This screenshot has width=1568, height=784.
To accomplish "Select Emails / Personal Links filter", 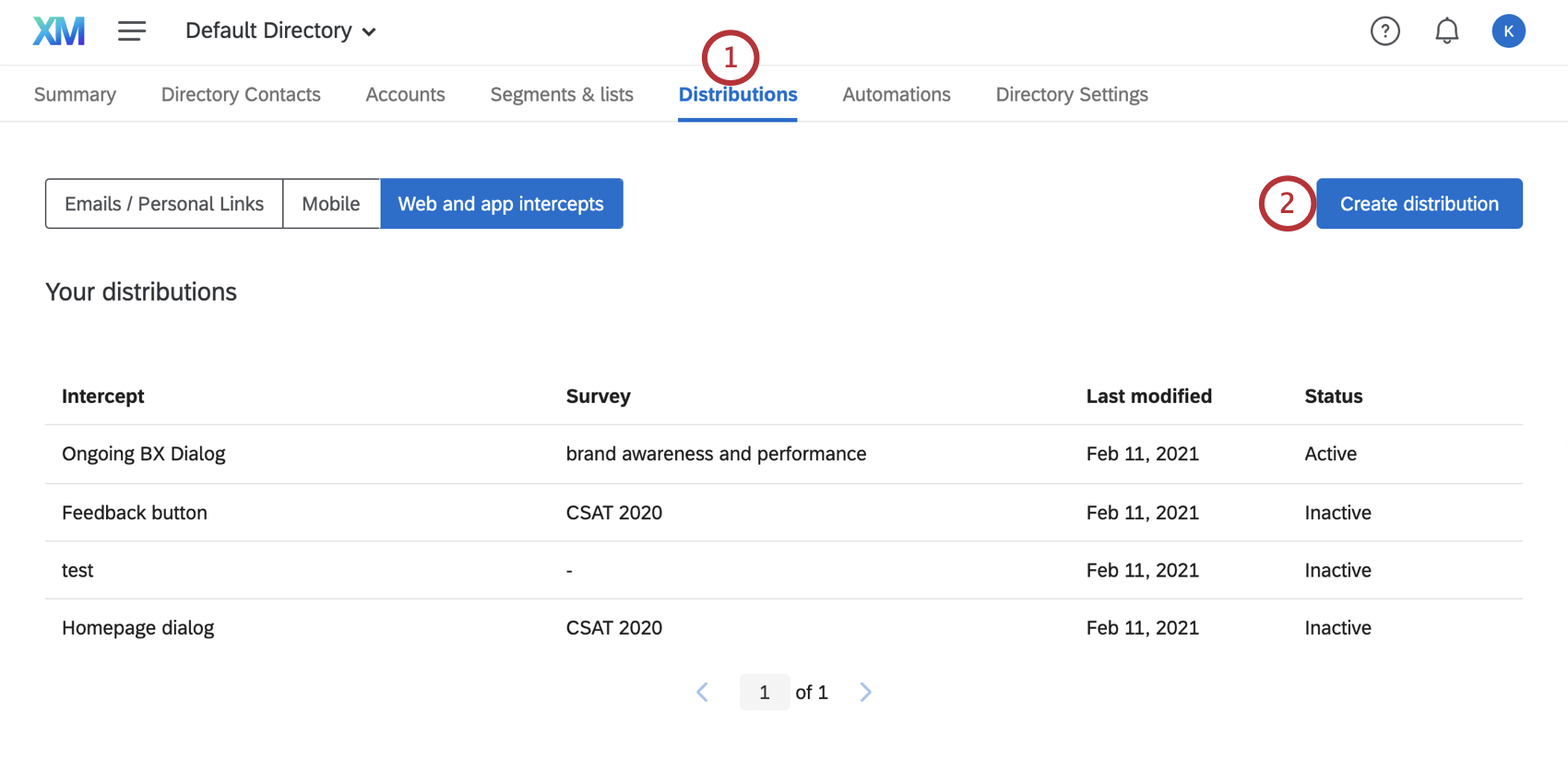I will [164, 204].
